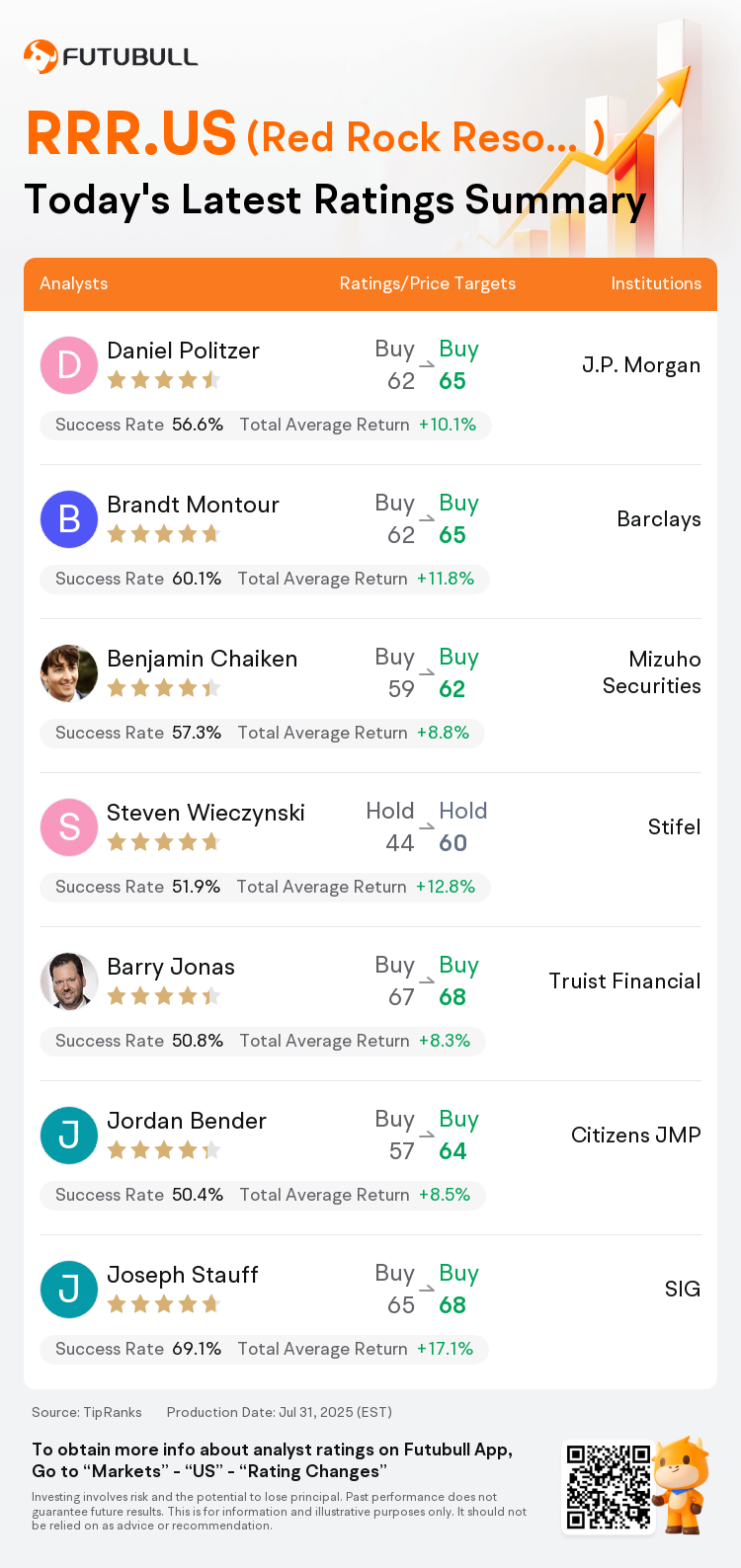Click the RRR.US ticker title
The height and width of the screenshot is (1568, 741).
click(x=131, y=134)
